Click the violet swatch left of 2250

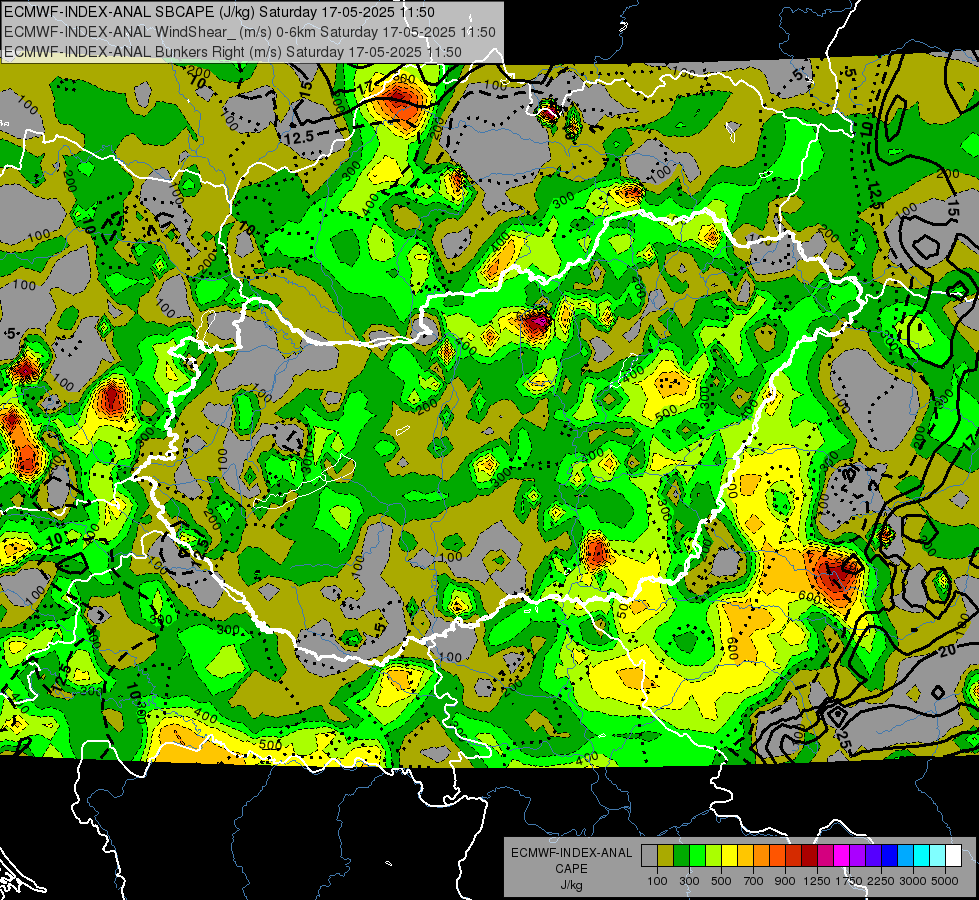tap(873, 856)
